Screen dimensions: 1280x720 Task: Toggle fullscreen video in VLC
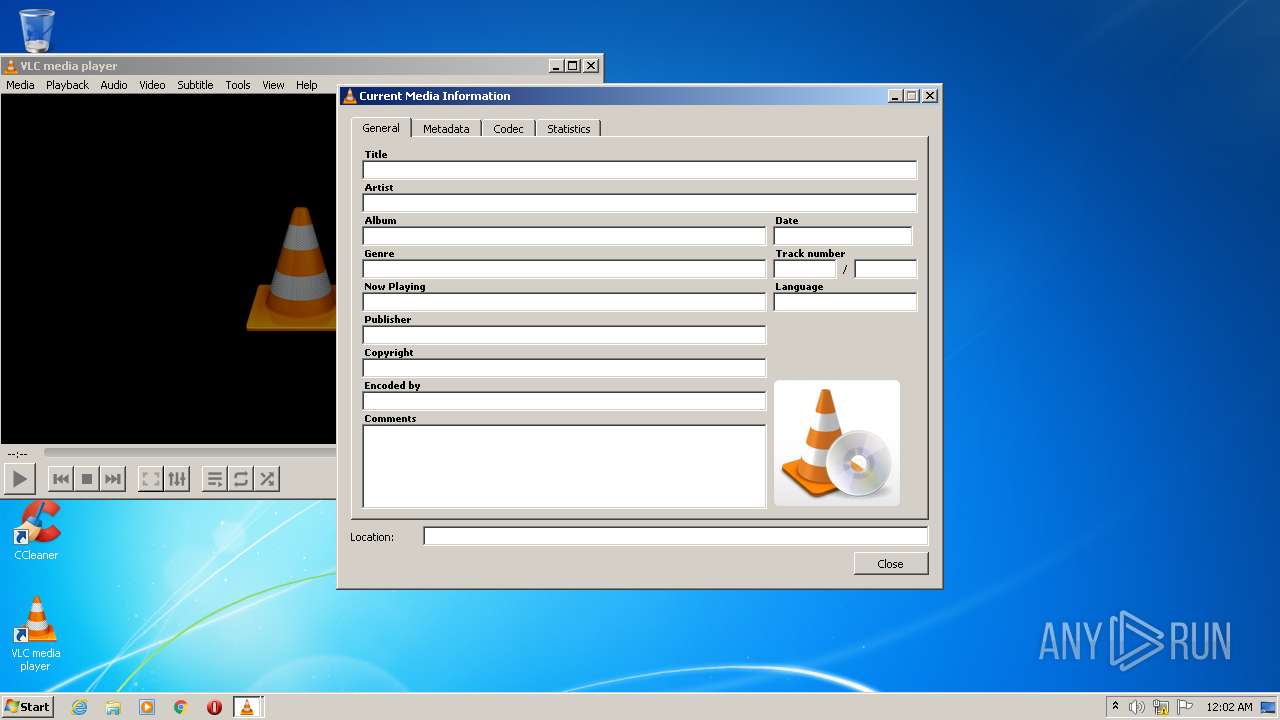(x=151, y=479)
